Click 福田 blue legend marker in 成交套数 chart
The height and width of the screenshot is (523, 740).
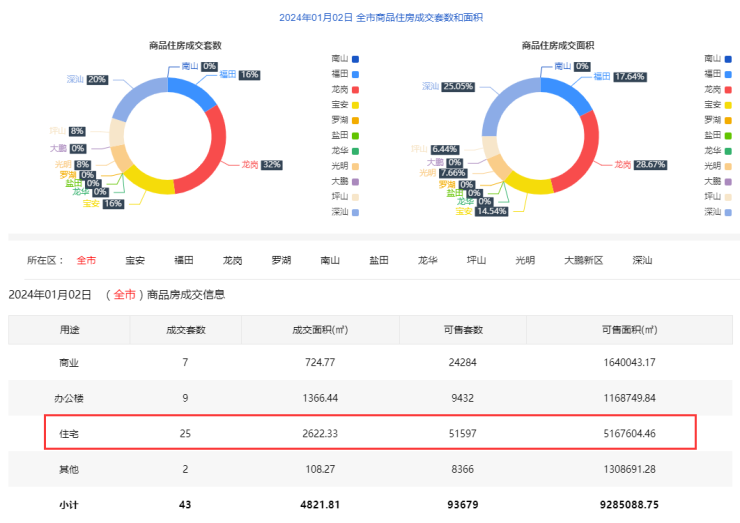pyautogui.click(x=355, y=74)
